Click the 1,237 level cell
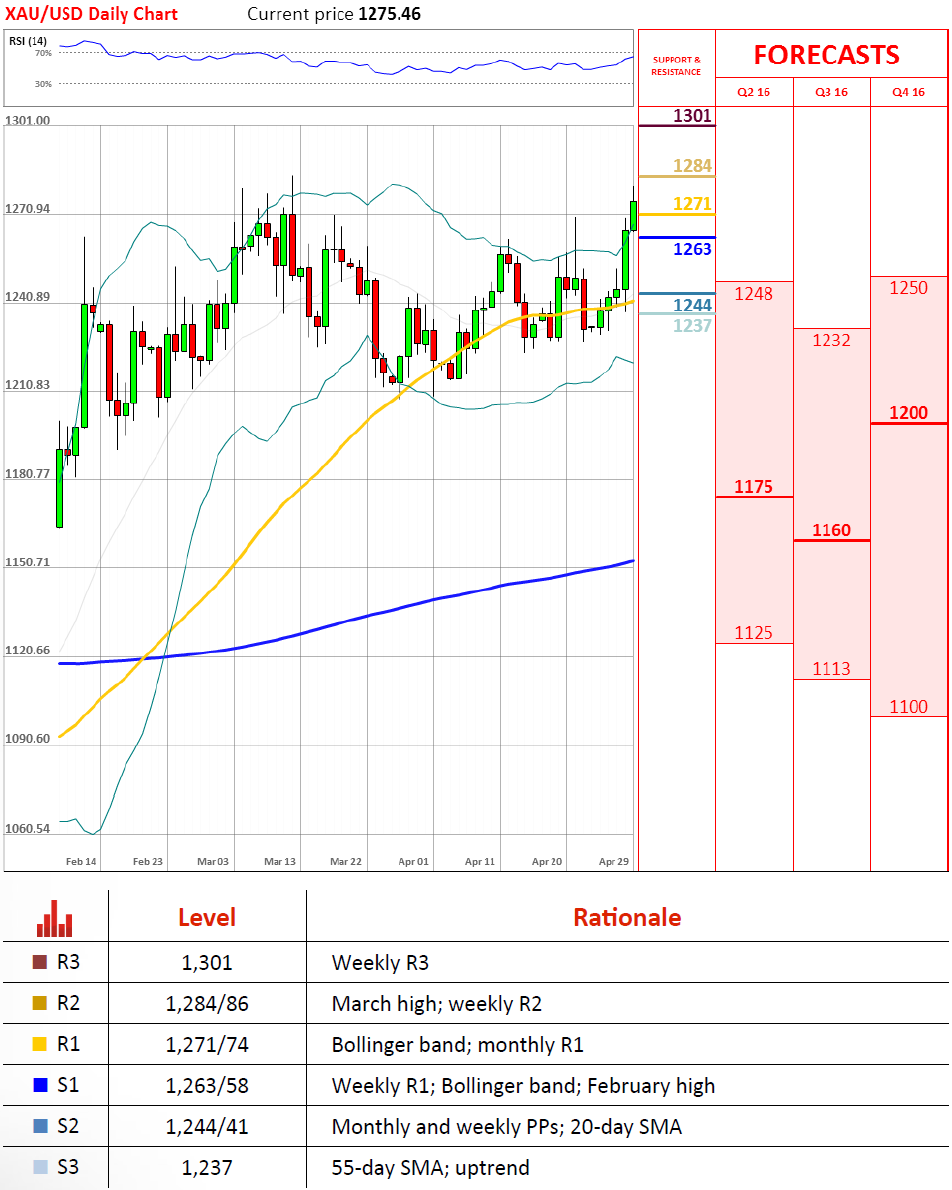The image size is (952, 1190). pyautogui.click(x=207, y=1167)
